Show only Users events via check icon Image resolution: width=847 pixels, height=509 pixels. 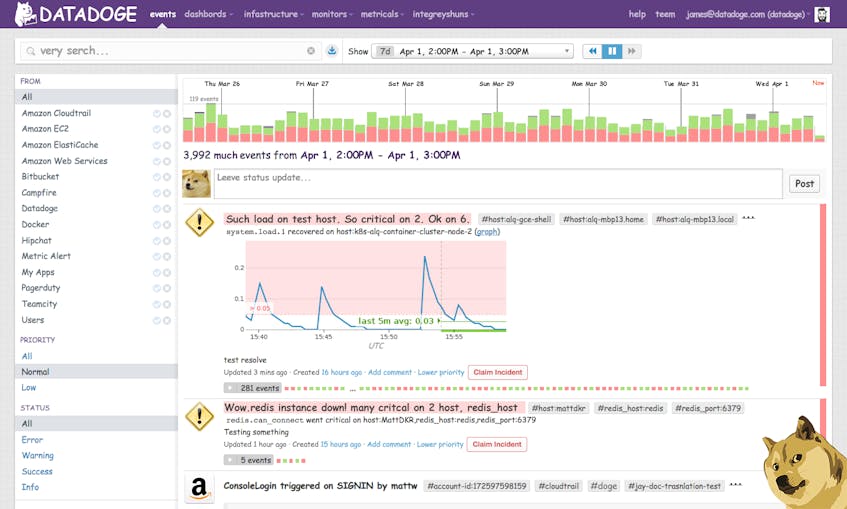[x=157, y=320]
